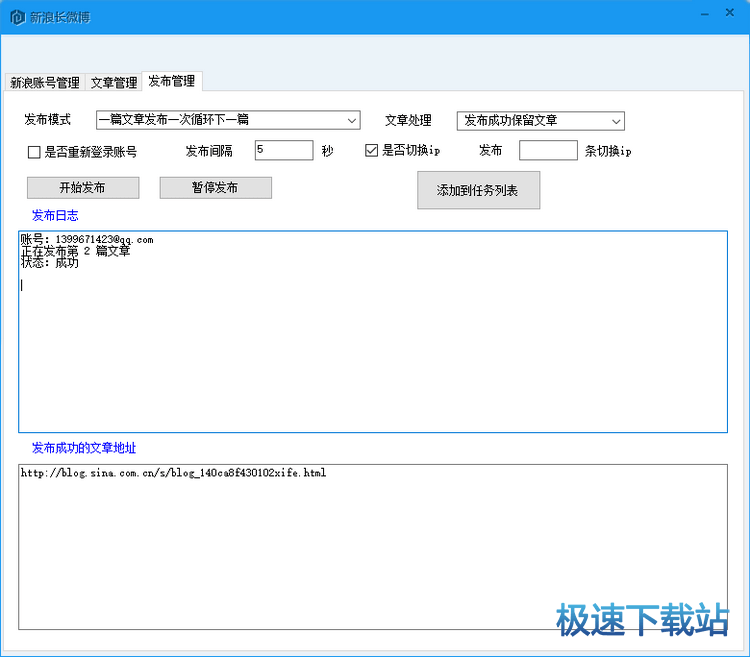
Task: Open the 文章管理 tab
Action: [114, 83]
